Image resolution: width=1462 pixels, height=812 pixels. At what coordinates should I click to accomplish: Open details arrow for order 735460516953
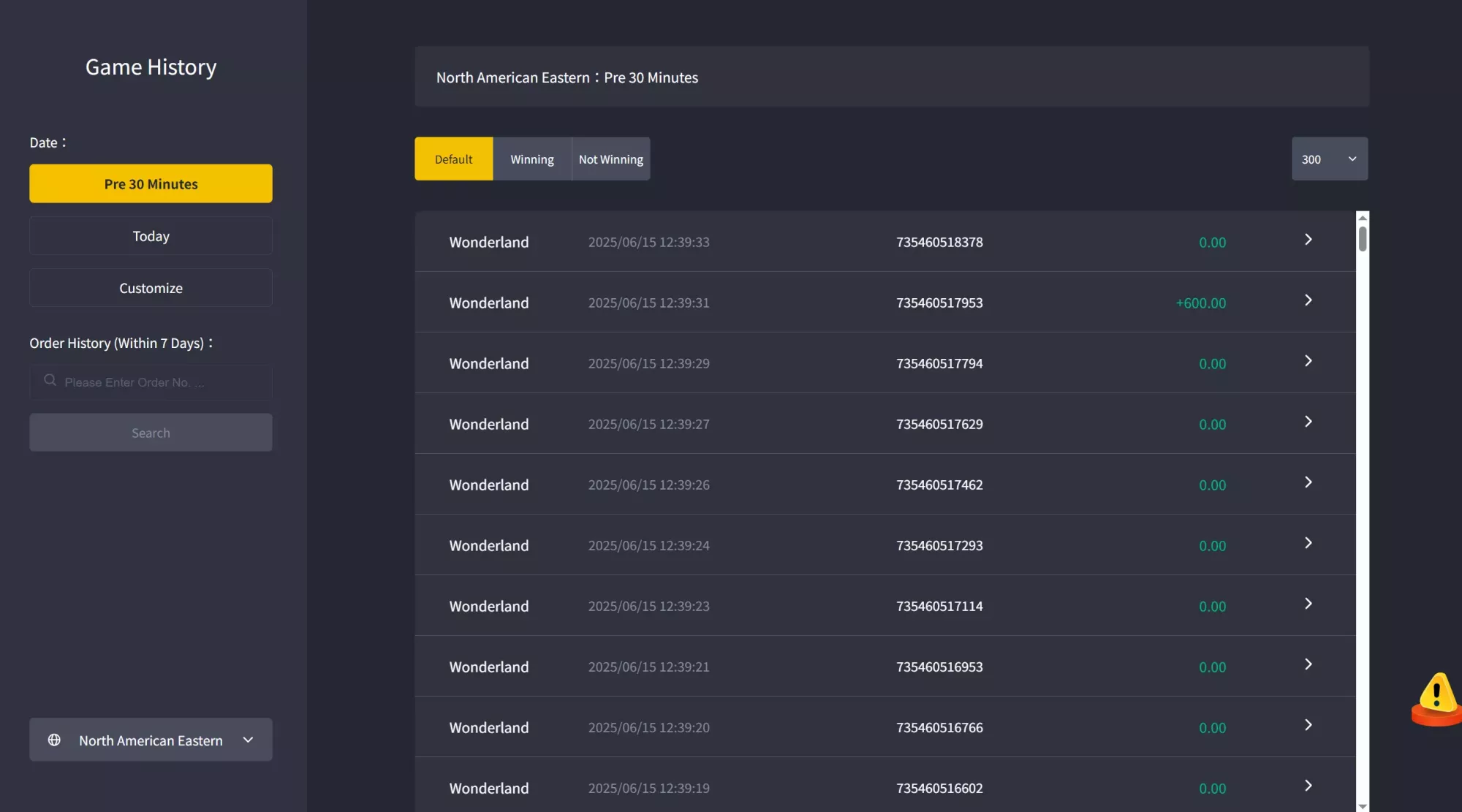click(x=1308, y=664)
